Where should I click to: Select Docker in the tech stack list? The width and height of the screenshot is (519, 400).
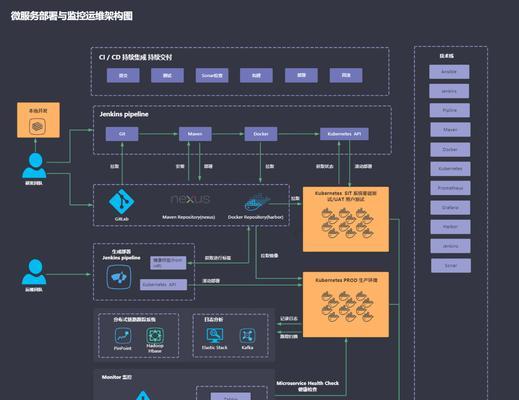tap(450, 150)
